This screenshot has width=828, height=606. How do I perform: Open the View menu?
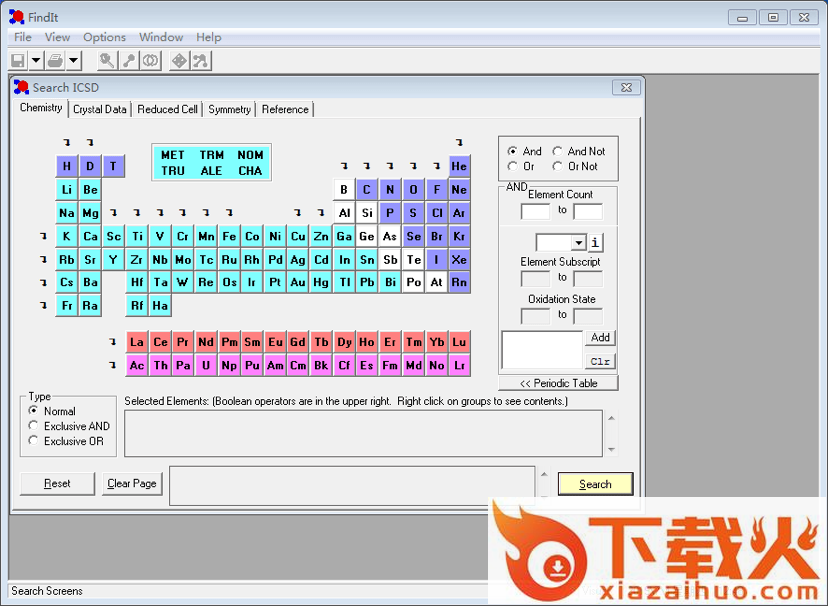click(x=58, y=37)
